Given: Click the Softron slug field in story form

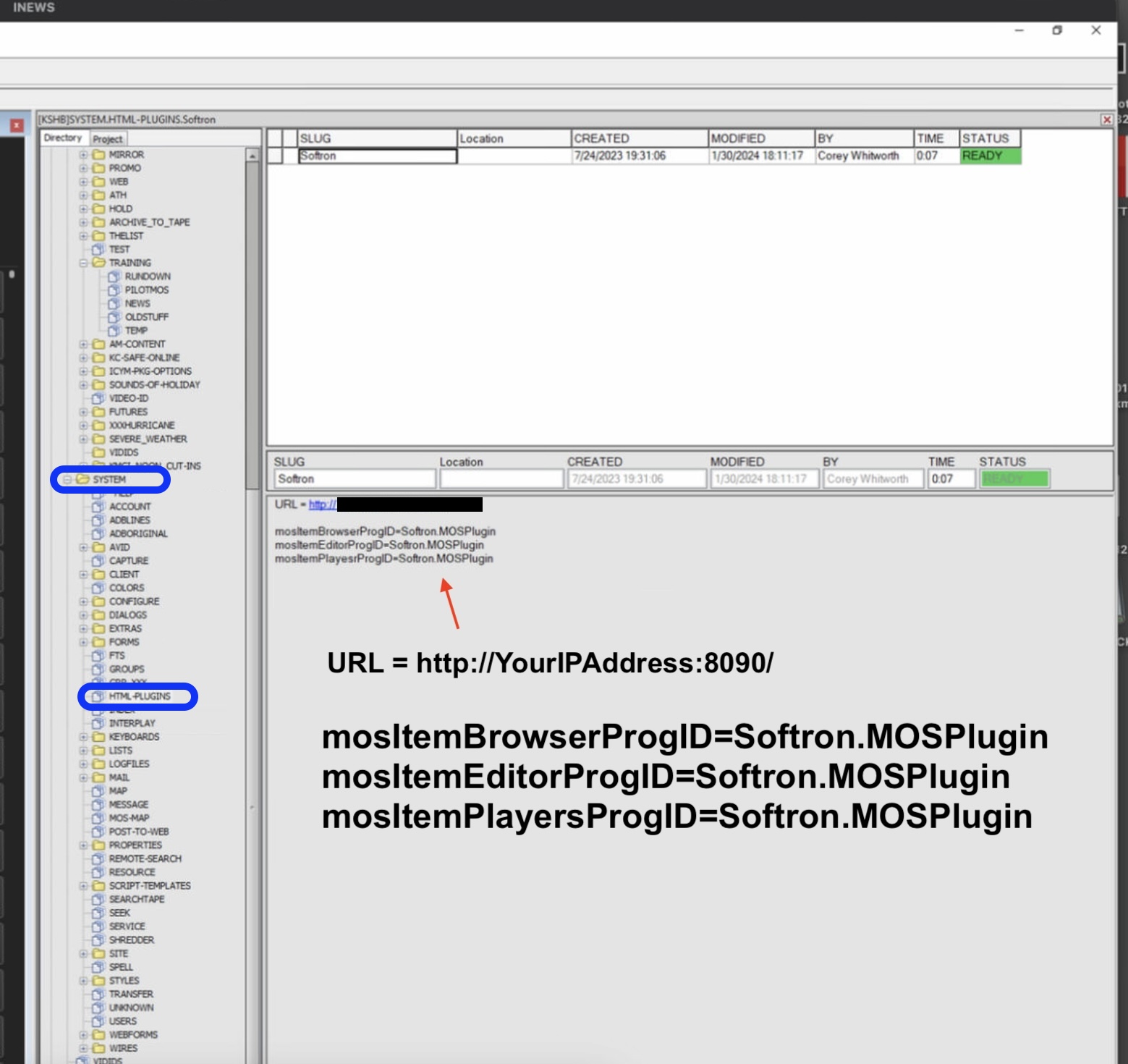Looking at the screenshot, I should [355, 479].
